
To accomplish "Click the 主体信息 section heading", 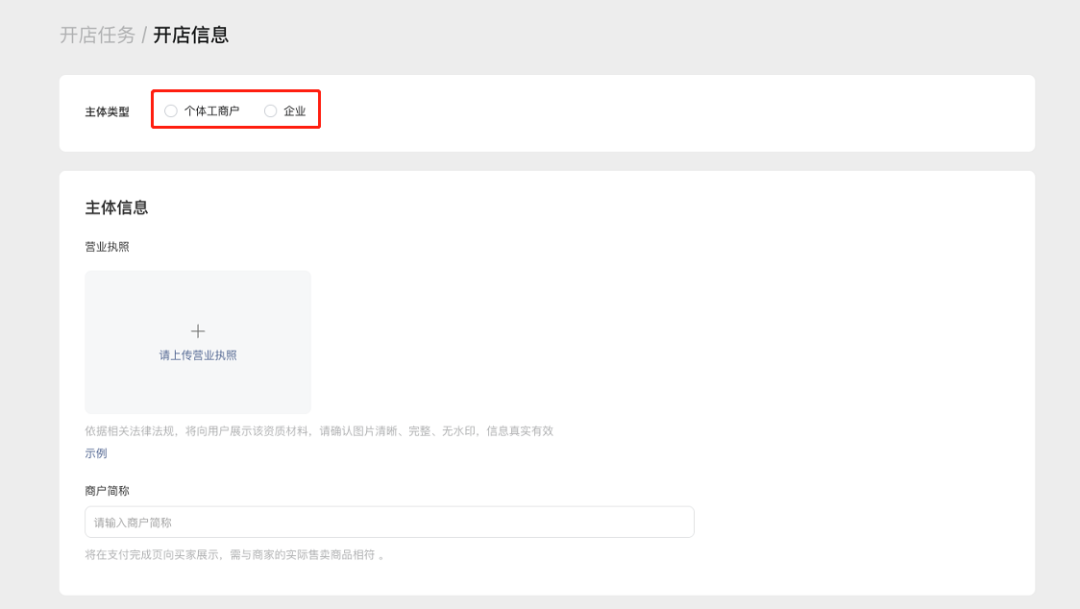I will tap(117, 208).
